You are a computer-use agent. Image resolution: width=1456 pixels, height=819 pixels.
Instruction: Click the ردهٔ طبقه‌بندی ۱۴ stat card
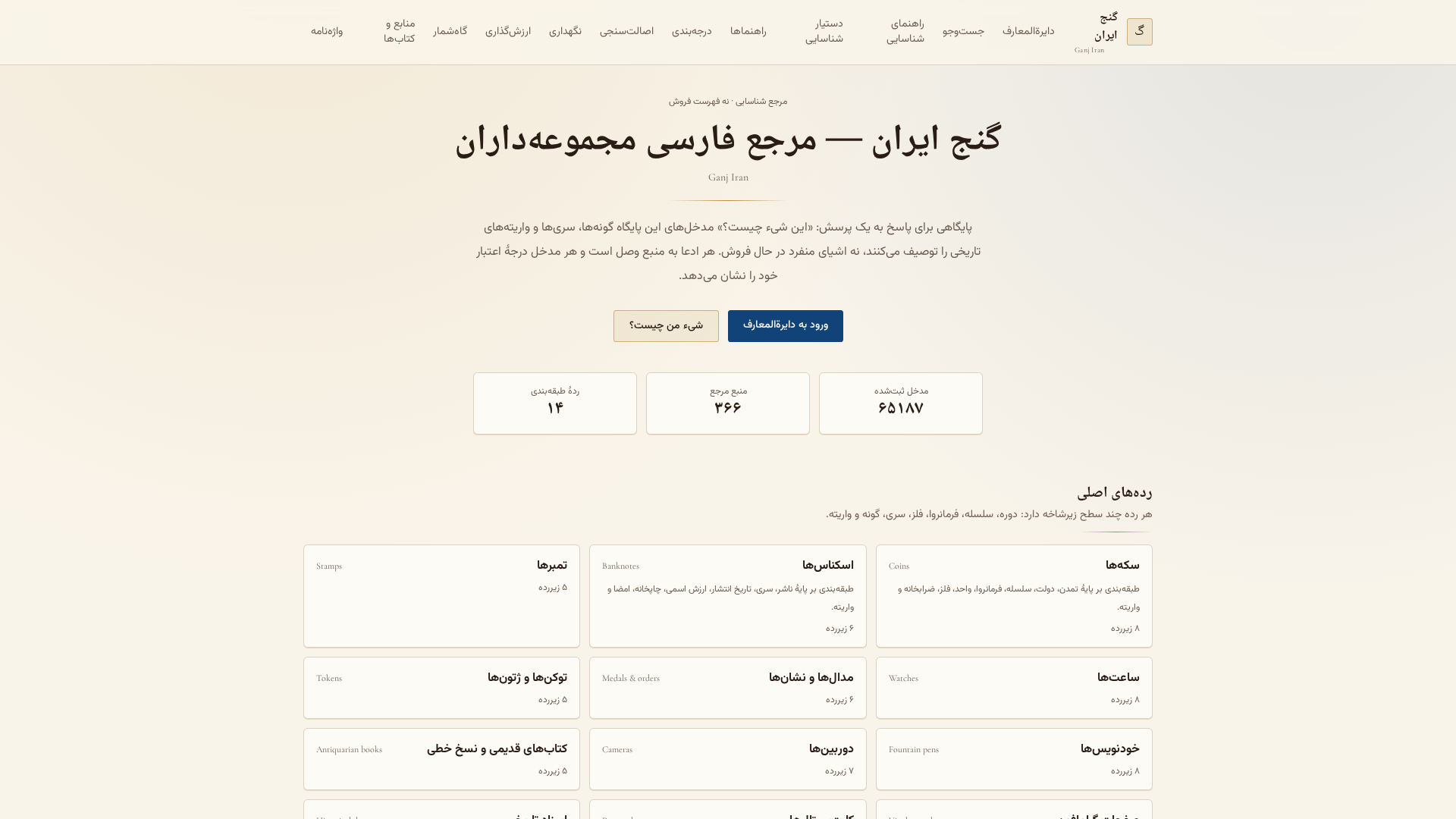pyautogui.click(x=555, y=403)
